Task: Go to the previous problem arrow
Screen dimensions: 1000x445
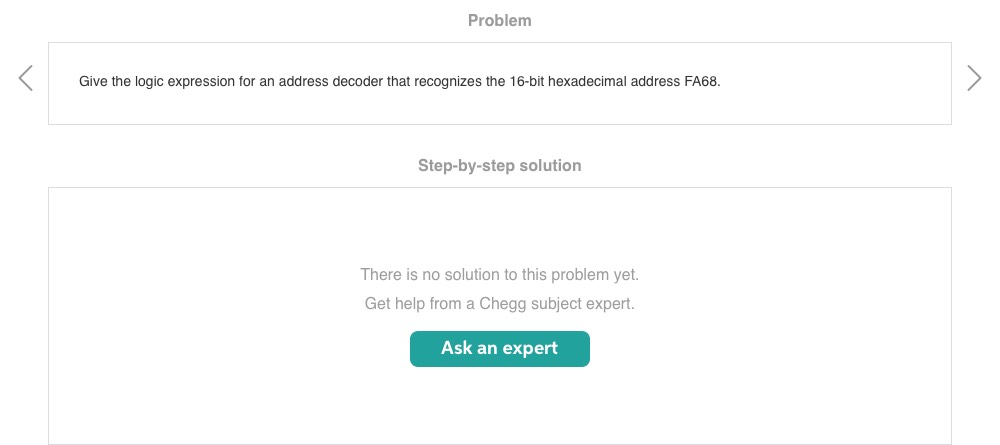Action: coord(26,79)
